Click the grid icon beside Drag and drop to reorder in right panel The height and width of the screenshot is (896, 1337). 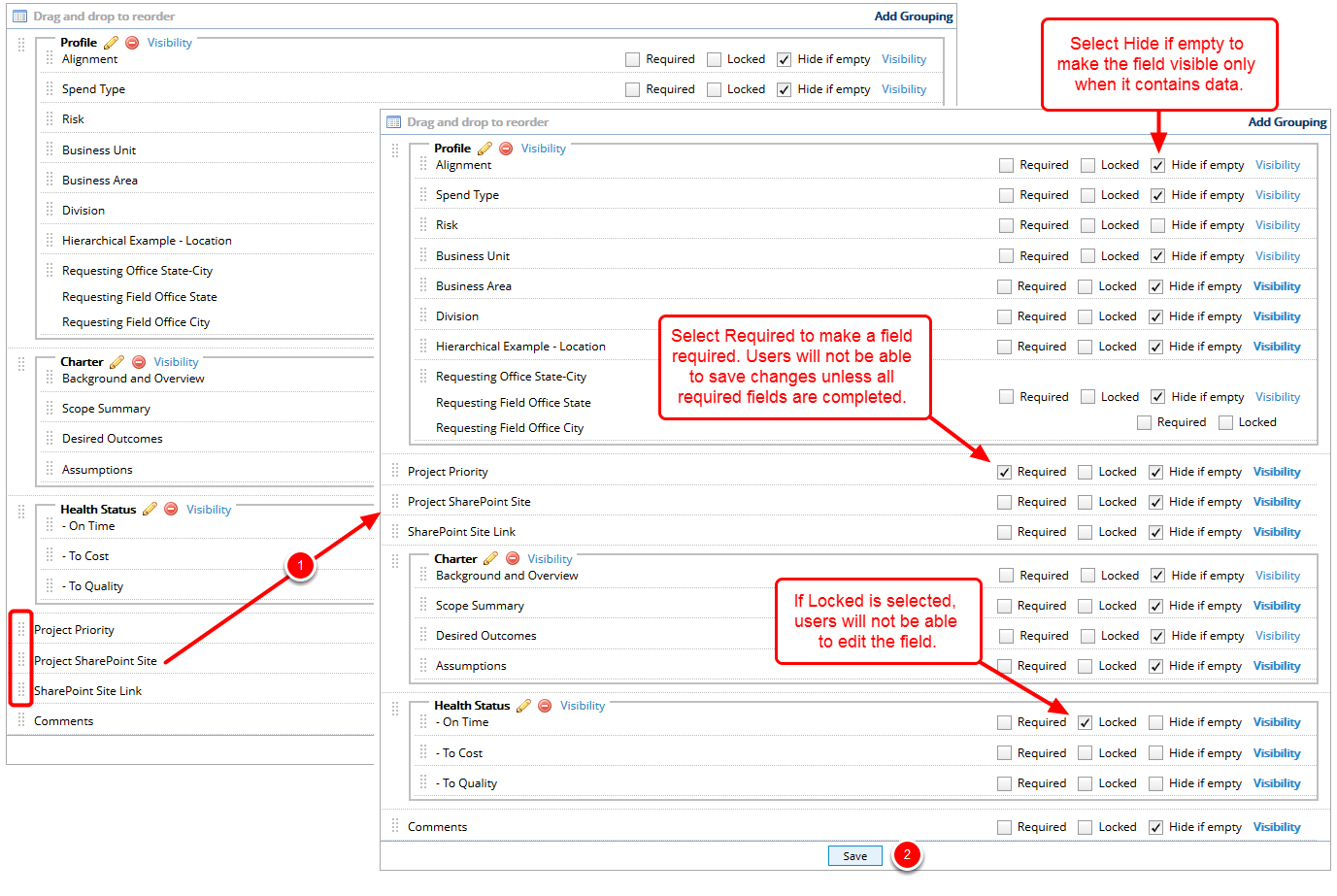pos(393,122)
